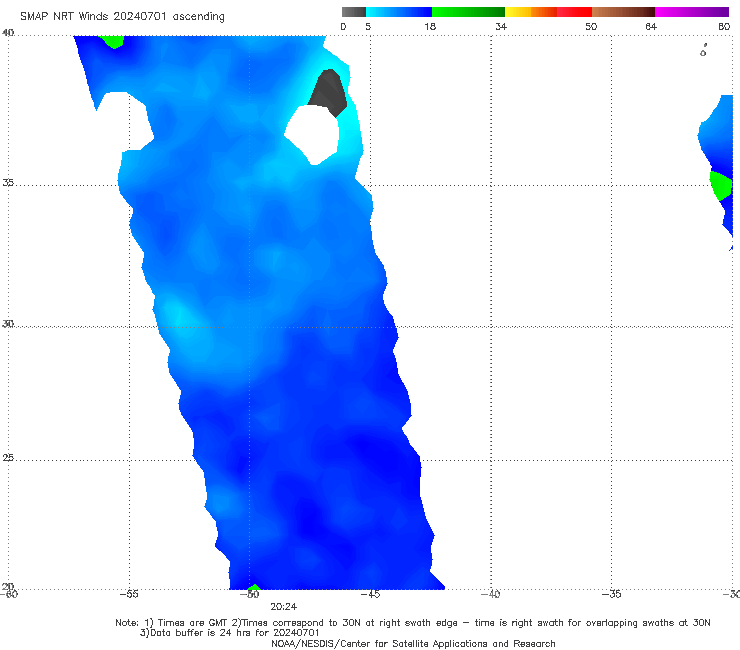
Task: Click the latitude label '30'
Action: (8, 324)
